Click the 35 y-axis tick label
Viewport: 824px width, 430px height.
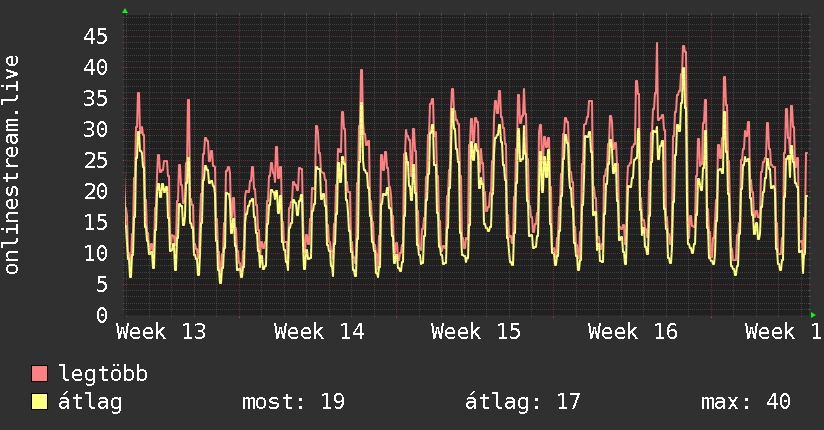click(96, 98)
